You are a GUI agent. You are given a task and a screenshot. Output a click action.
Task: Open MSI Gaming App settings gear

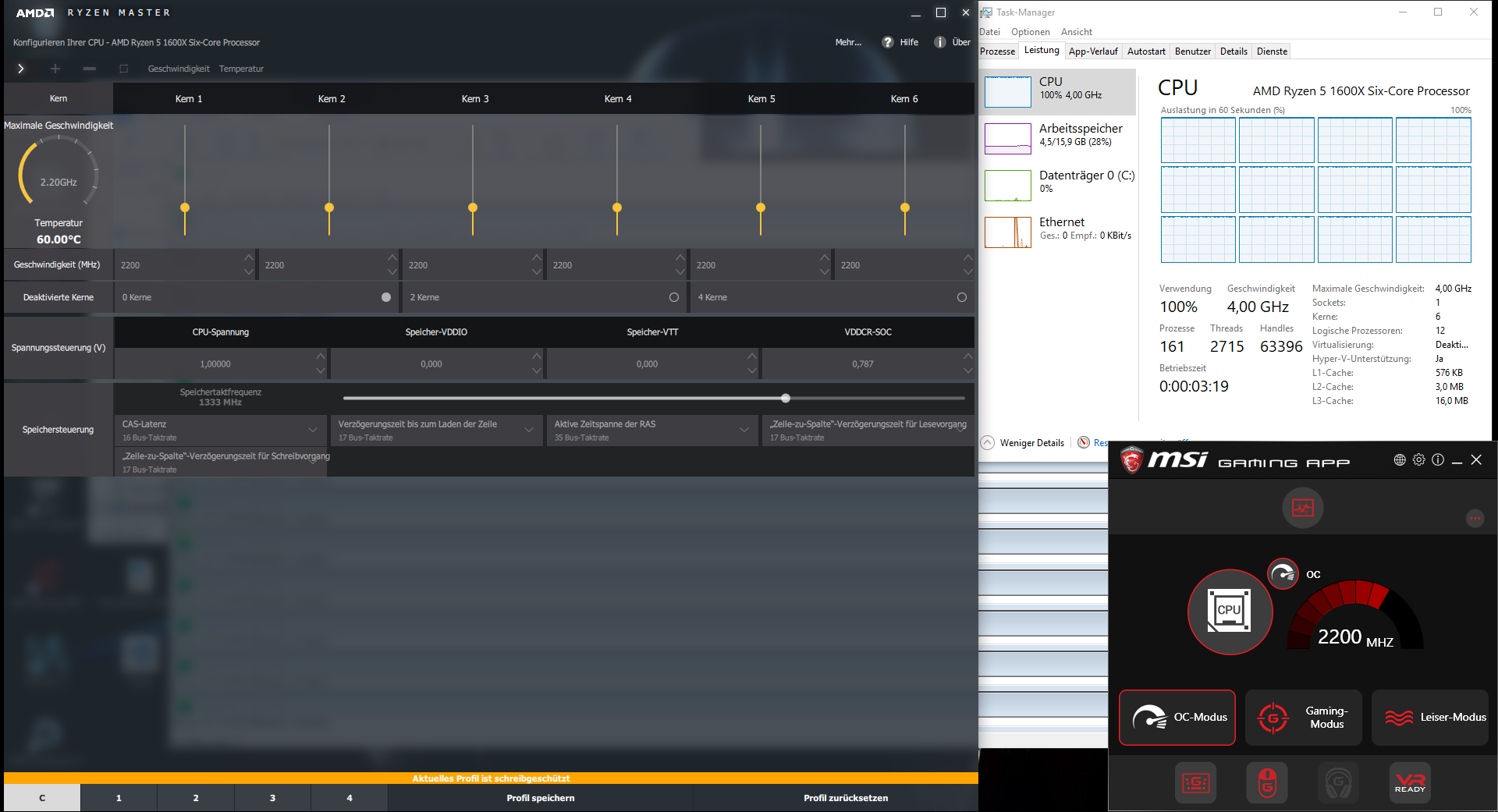point(1418,460)
